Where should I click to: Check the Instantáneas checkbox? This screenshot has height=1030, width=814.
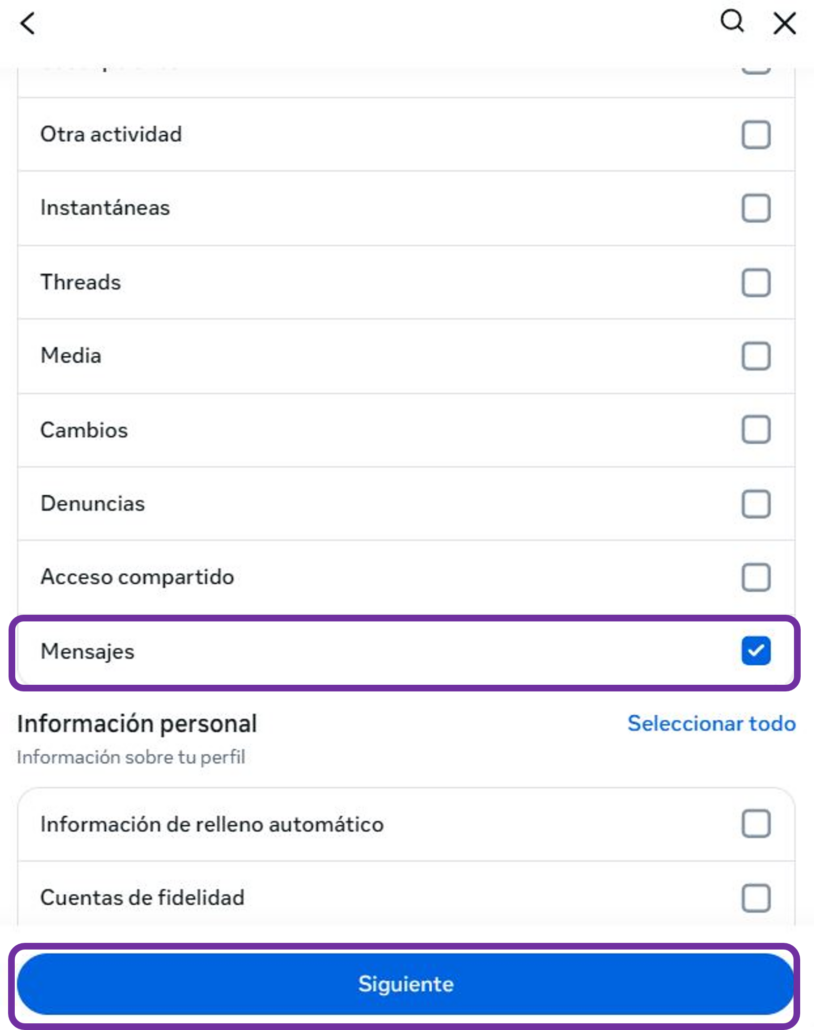coord(758,208)
